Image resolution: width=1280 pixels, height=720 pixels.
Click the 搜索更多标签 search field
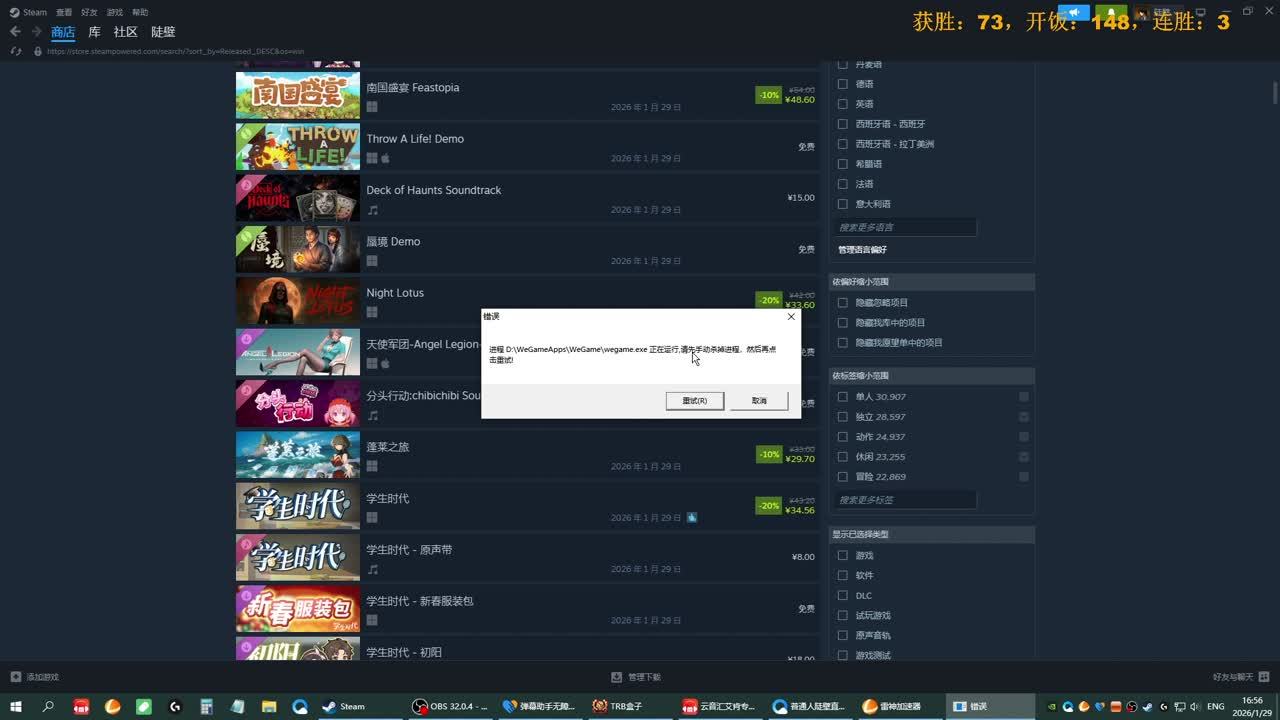pyautogui.click(x=906, y=500)
